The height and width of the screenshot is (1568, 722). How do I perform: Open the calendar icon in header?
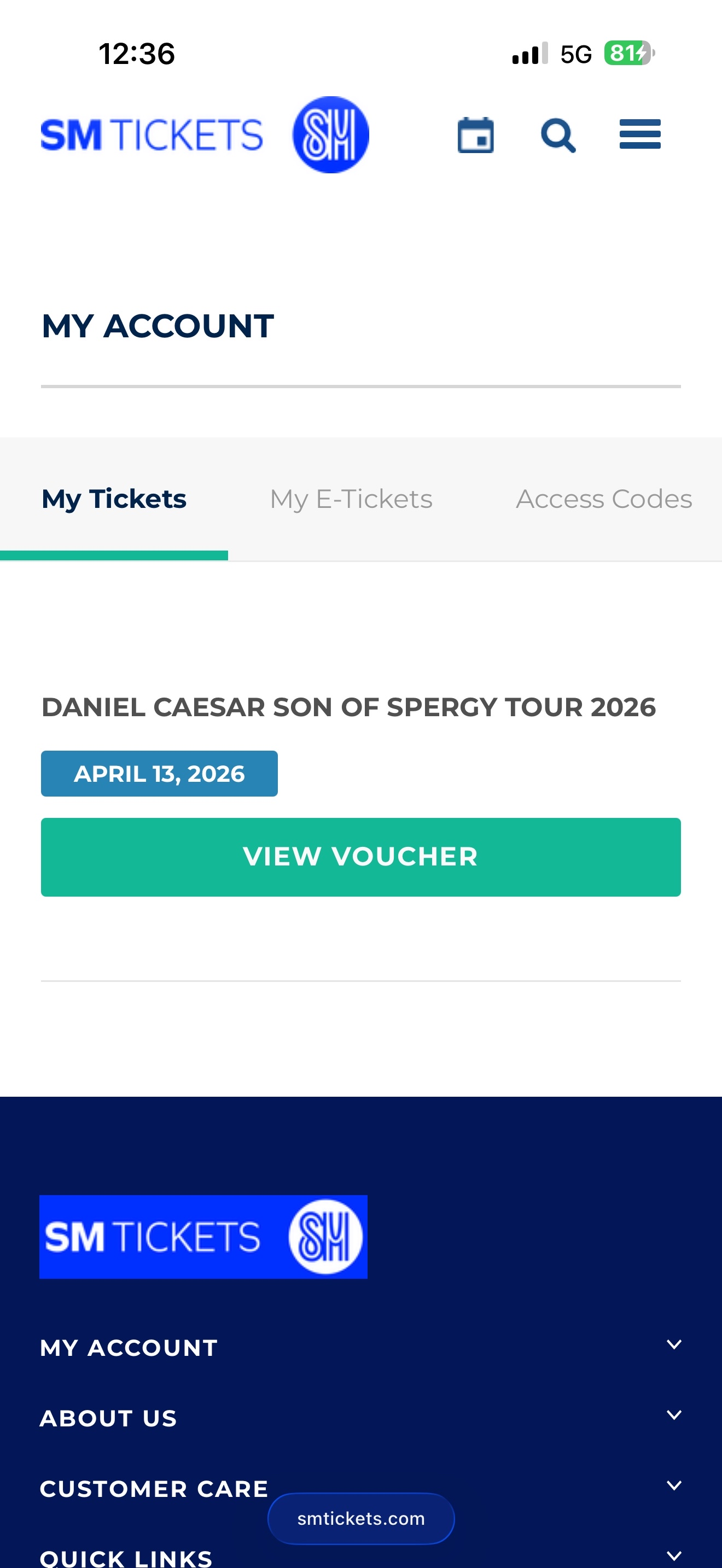pyautogui.click(x=475, y=135)
